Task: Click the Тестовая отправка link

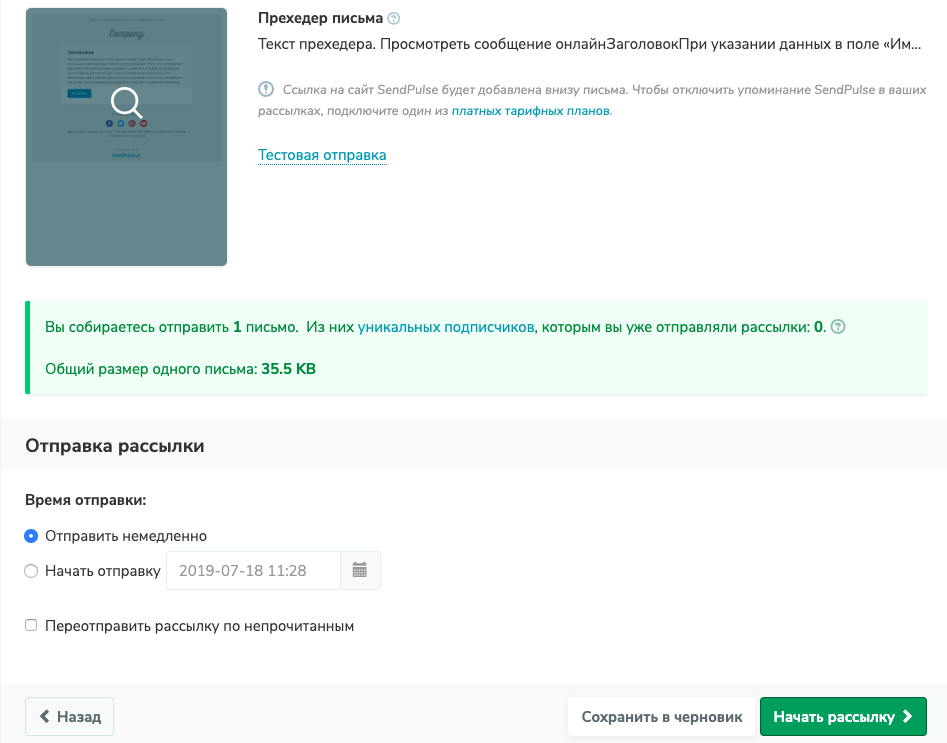Action: pyautogui.click(x=322, y=155)
